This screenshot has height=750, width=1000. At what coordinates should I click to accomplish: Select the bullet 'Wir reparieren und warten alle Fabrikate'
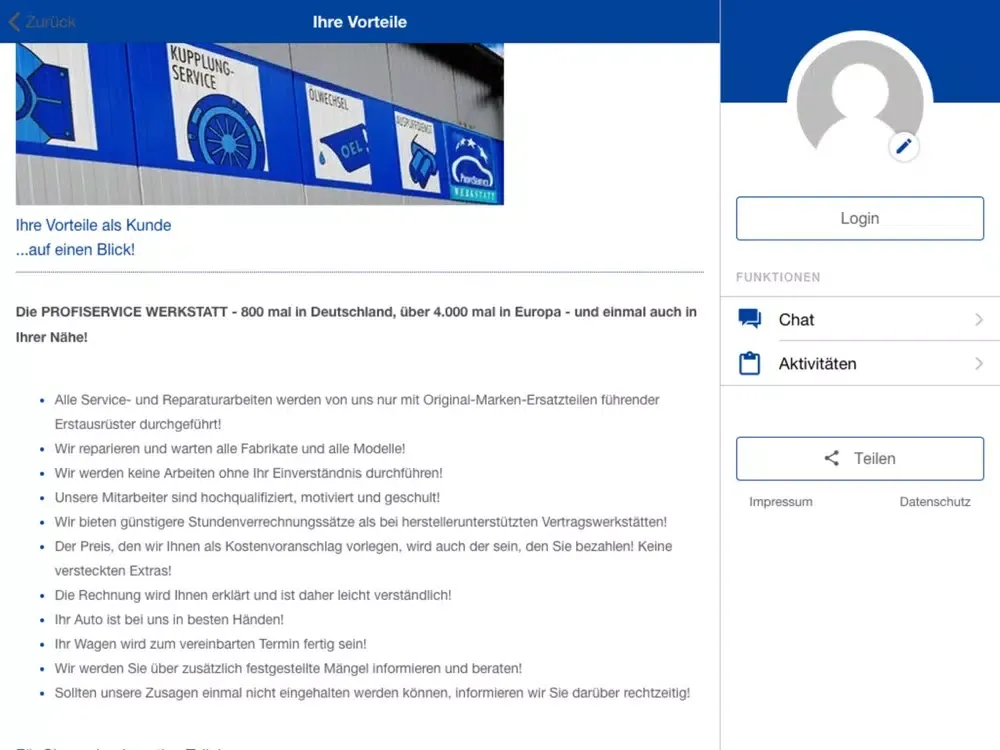click(x=230, y=448)
